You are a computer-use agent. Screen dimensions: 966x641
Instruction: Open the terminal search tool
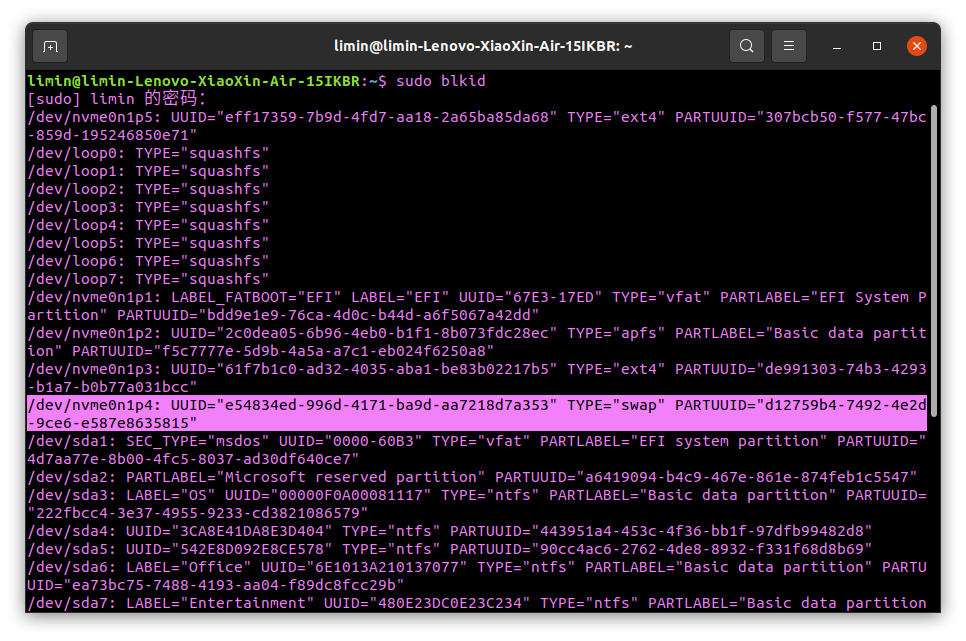[747, 46]
